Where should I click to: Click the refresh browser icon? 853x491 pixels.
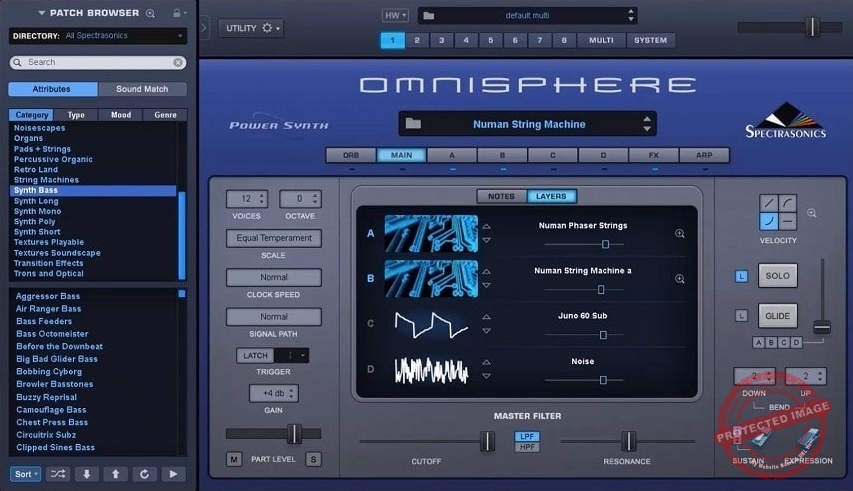coord(144,474)
